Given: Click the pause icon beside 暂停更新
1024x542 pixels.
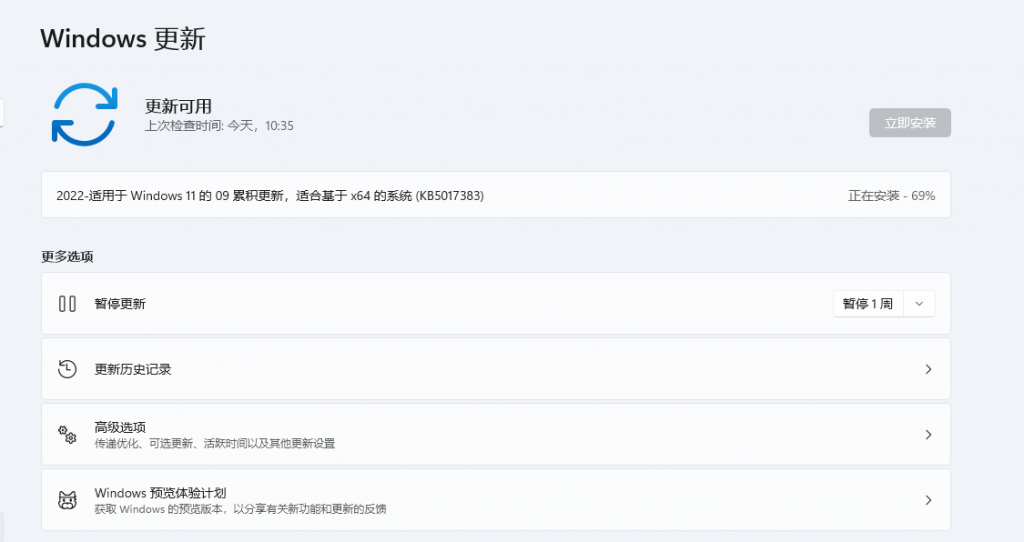Looking at the screenshot, I should click(x=67, y=304).
